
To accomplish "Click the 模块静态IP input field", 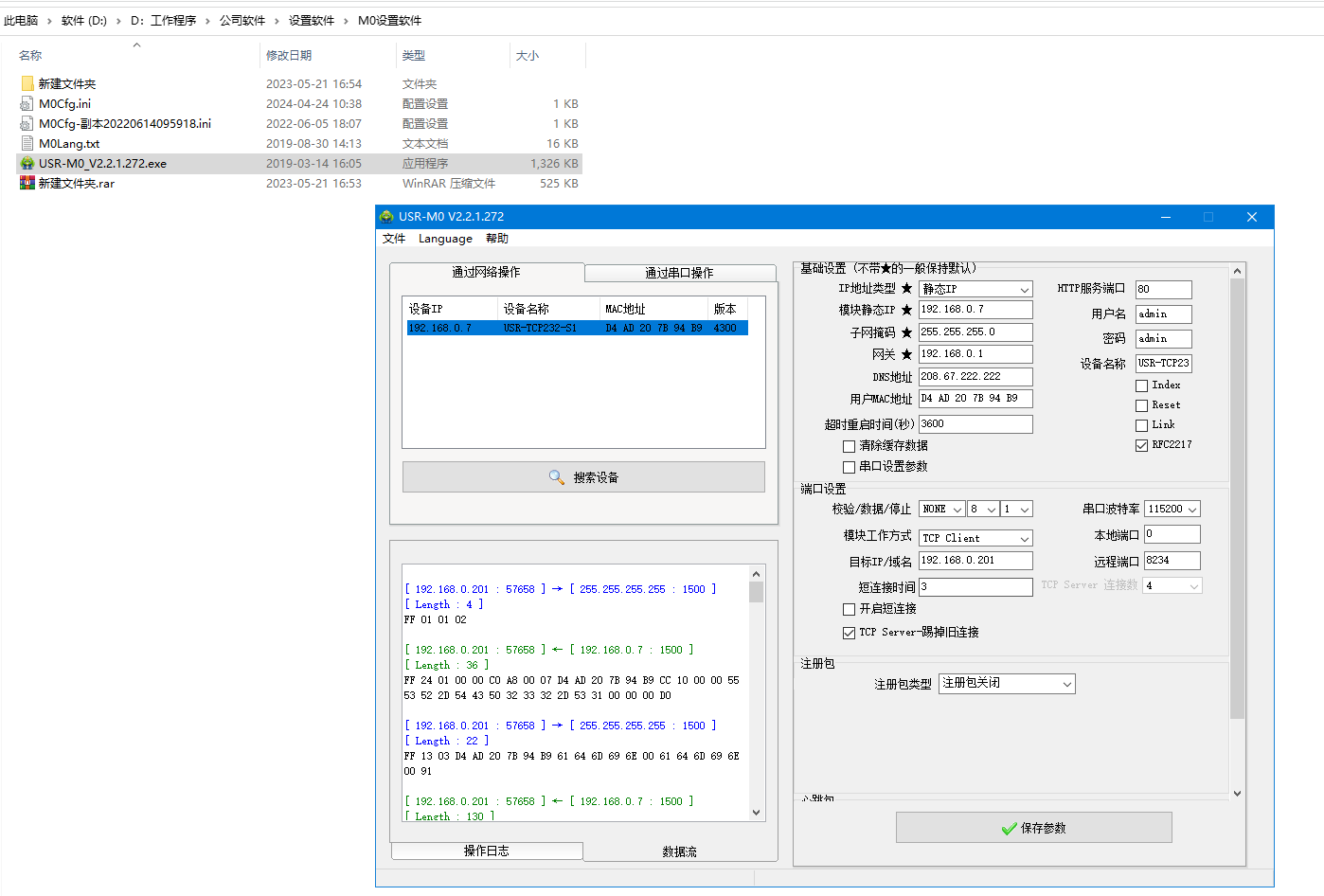I will click(975, 310).
